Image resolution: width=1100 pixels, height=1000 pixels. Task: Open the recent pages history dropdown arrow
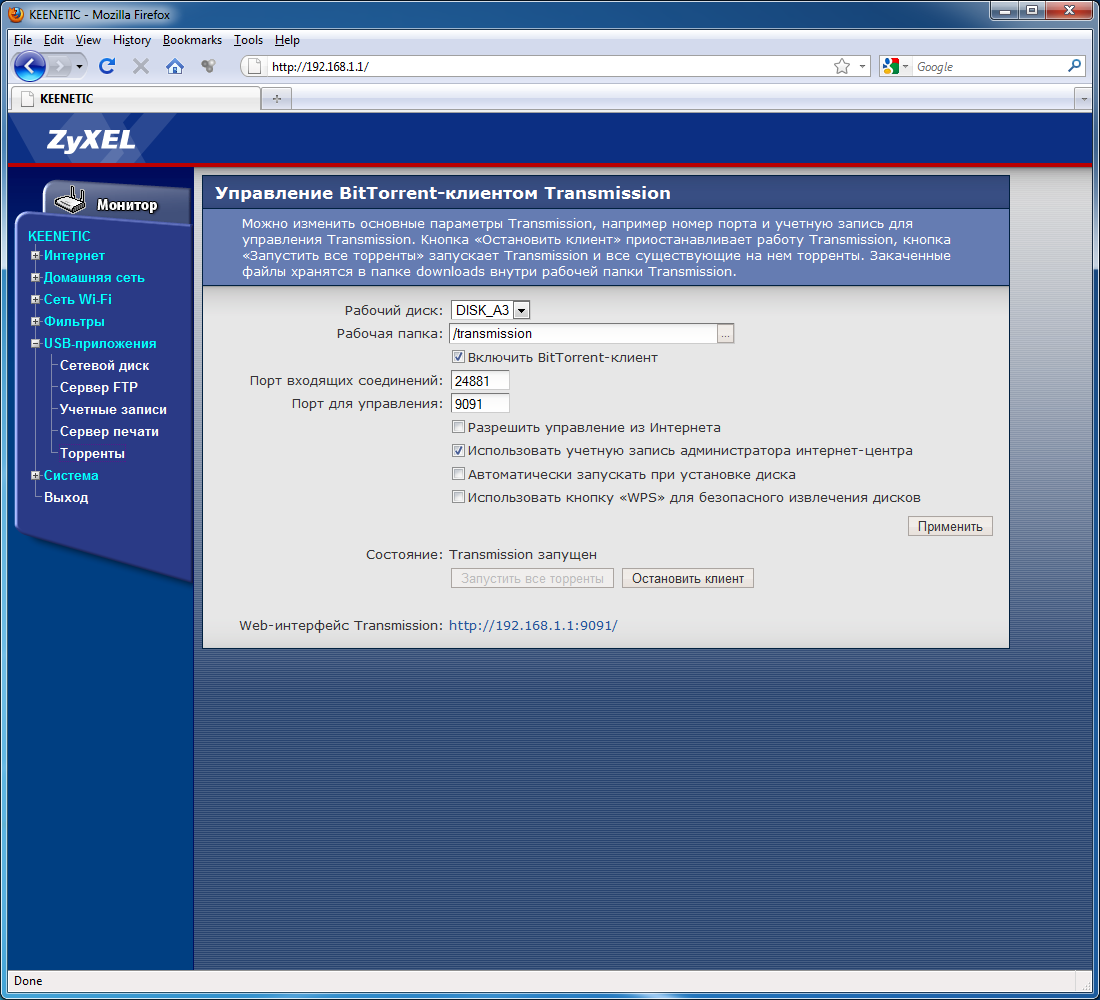coord(79,67)
